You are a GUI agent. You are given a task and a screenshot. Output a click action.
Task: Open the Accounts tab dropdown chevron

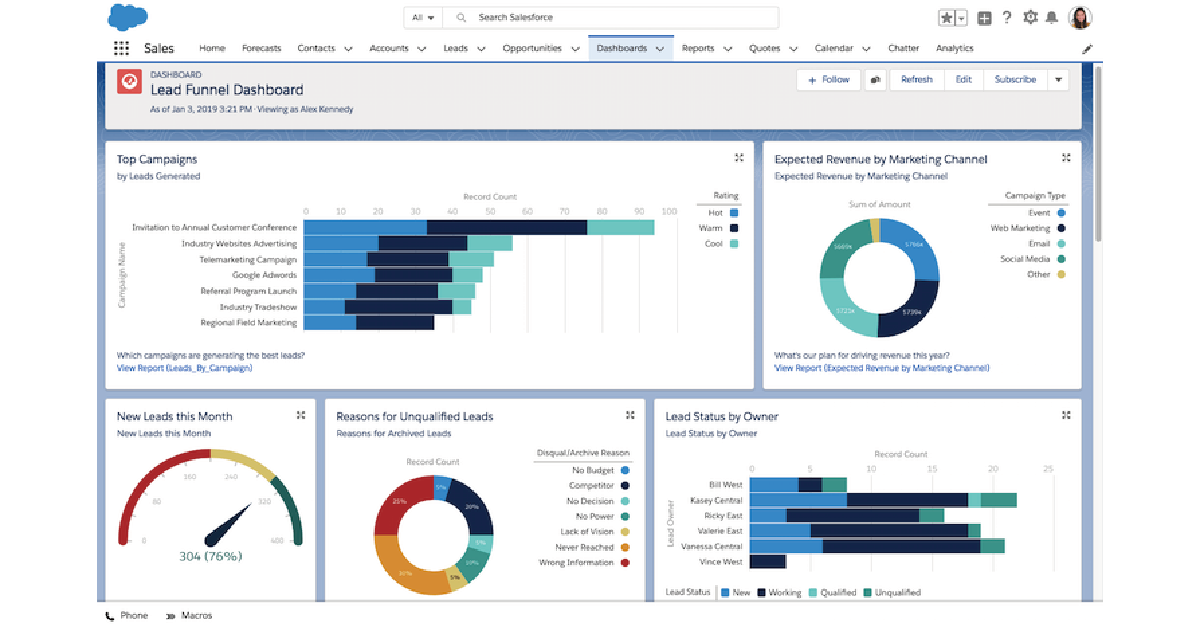pos(421,49)
